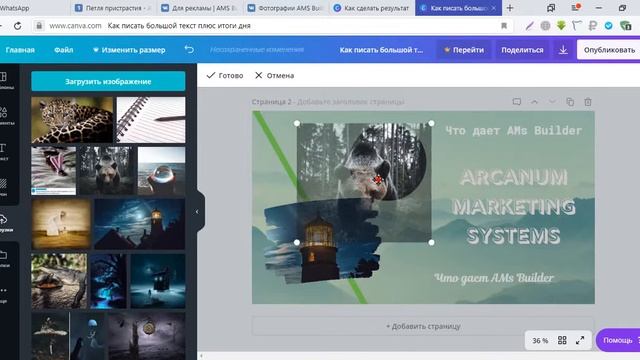Select the pocket watch thumbnail
Screen dimensions: 640x360
(147, 336)
